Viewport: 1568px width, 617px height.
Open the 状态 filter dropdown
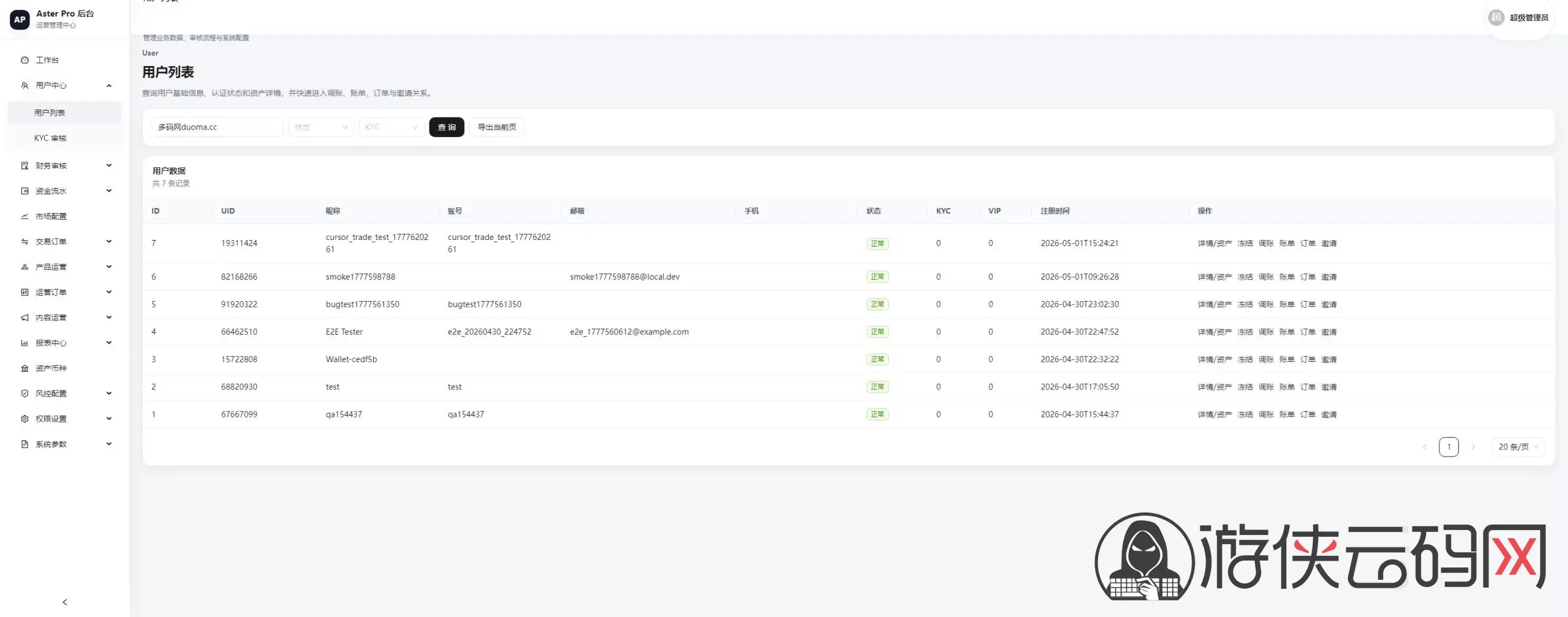[320, 127]
